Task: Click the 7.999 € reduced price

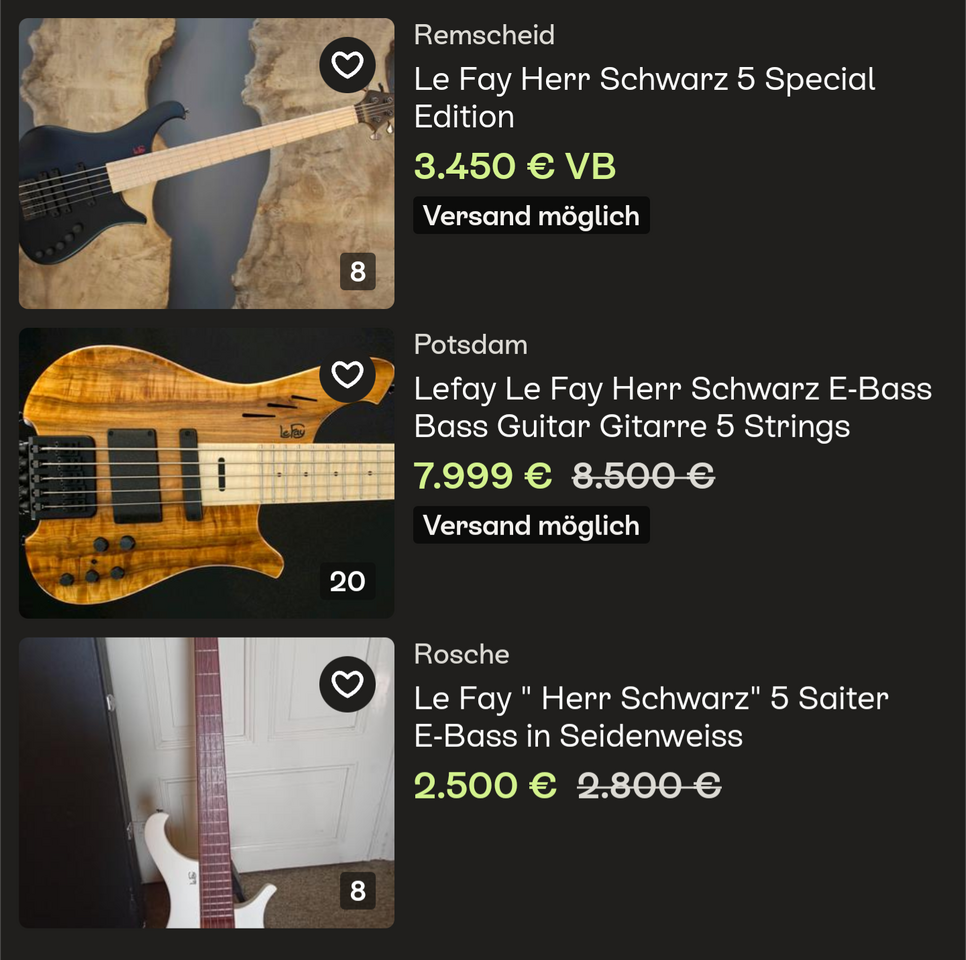Action: (x=483, y=477)
